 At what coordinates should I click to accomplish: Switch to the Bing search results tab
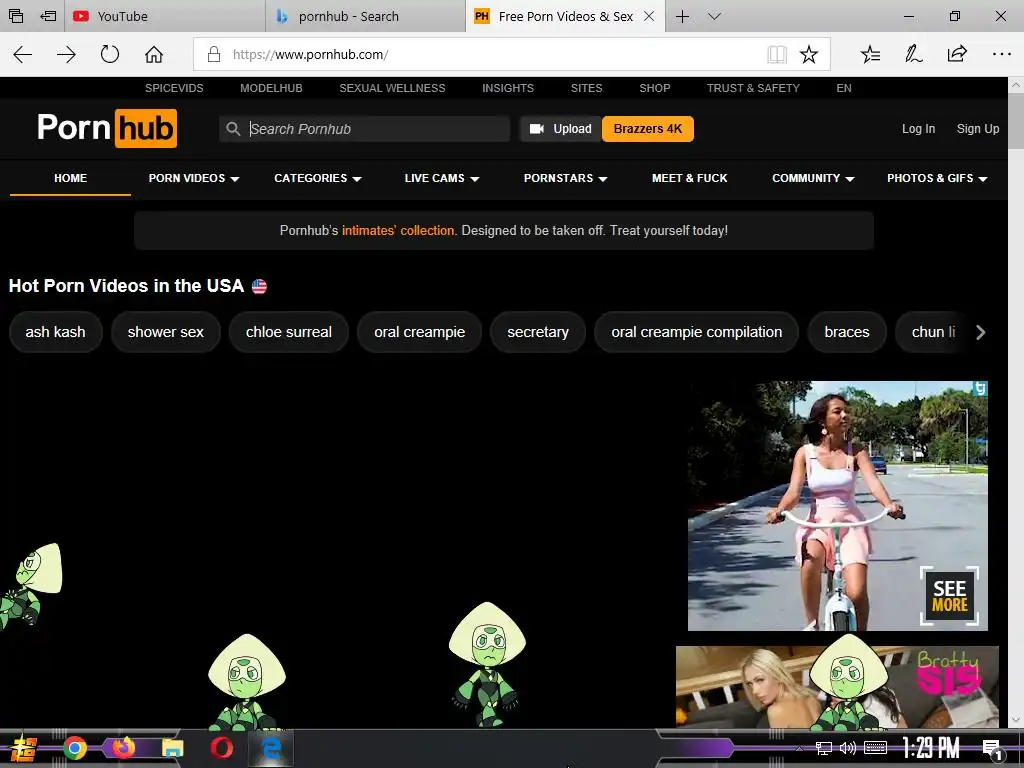pyautogui.click(x=366, y=16)
